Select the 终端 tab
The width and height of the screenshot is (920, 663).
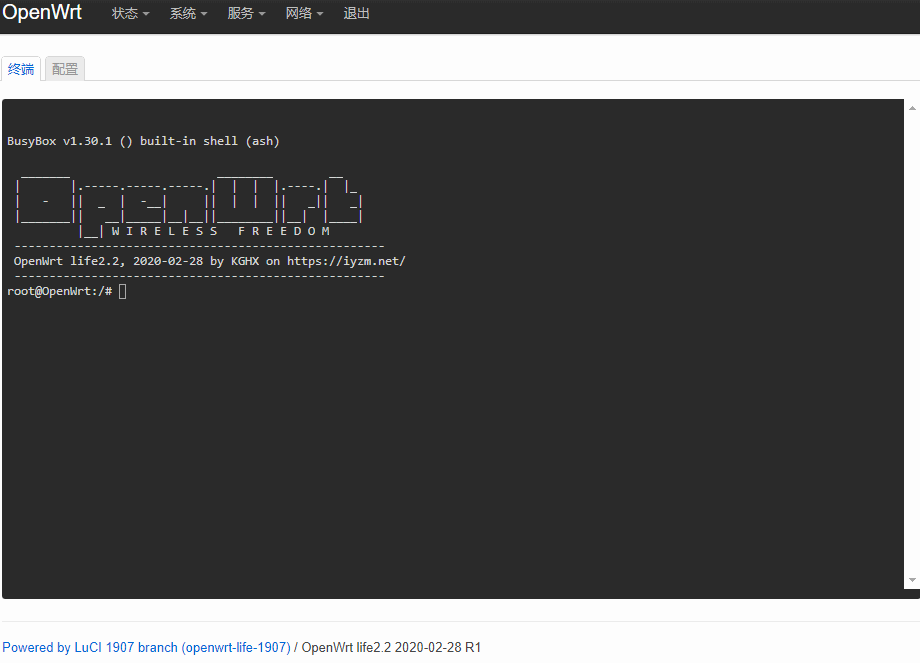coord(21,68)
